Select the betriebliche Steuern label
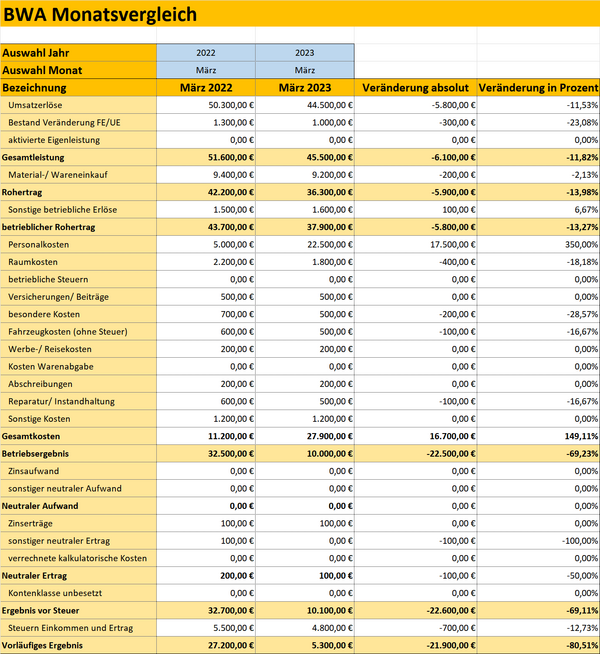 (x=48, y=279)
